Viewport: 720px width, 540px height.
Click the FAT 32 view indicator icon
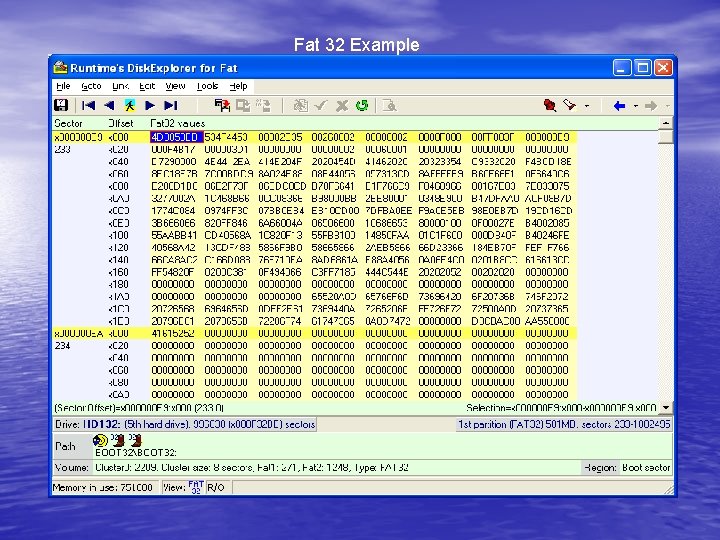(x=196, y=487)
